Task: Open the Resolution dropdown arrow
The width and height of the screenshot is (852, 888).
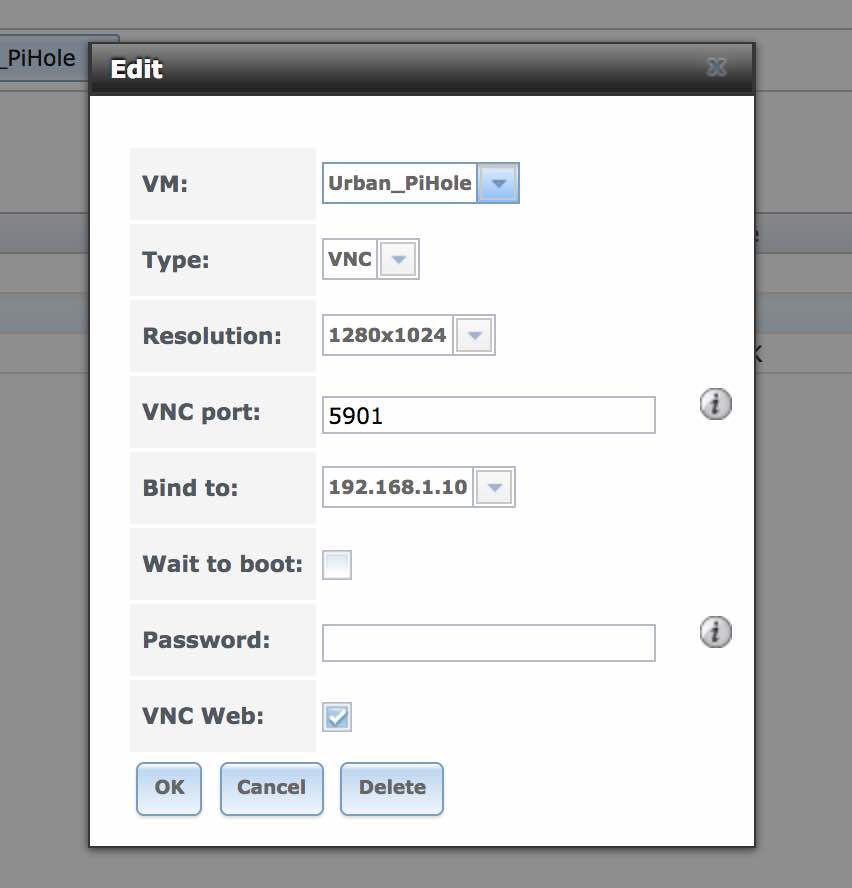Action: tap(474, 335)
